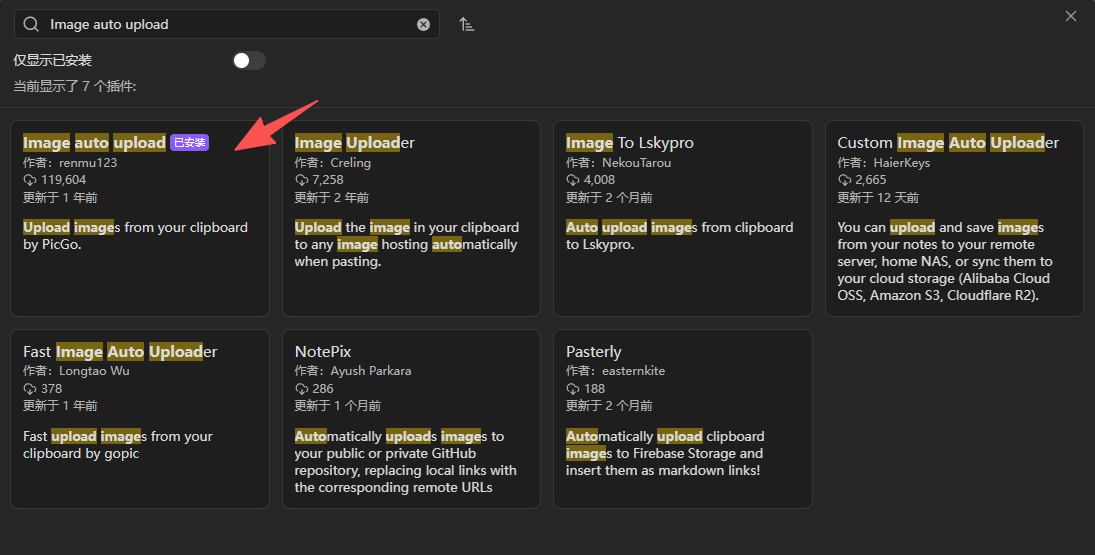1095x555 pixels.
Task: Select the NotePix plugin card
Action: (411, 419)
